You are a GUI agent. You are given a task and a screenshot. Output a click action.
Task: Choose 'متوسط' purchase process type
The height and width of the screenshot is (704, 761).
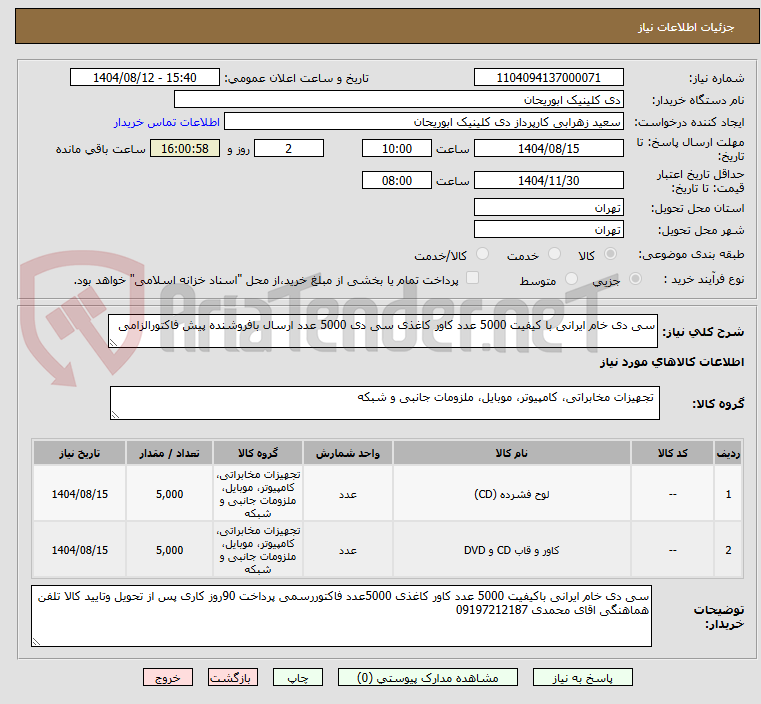pyautogui.click(x=573, y=281)
